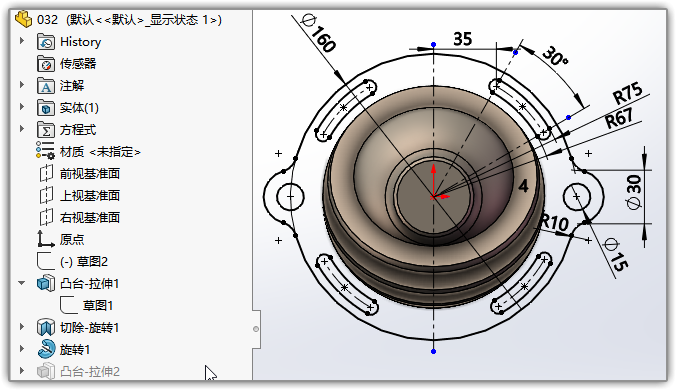Select the 上视基准面 label
Viewport: 676px width, 390px height.
[x=90, y=196]
